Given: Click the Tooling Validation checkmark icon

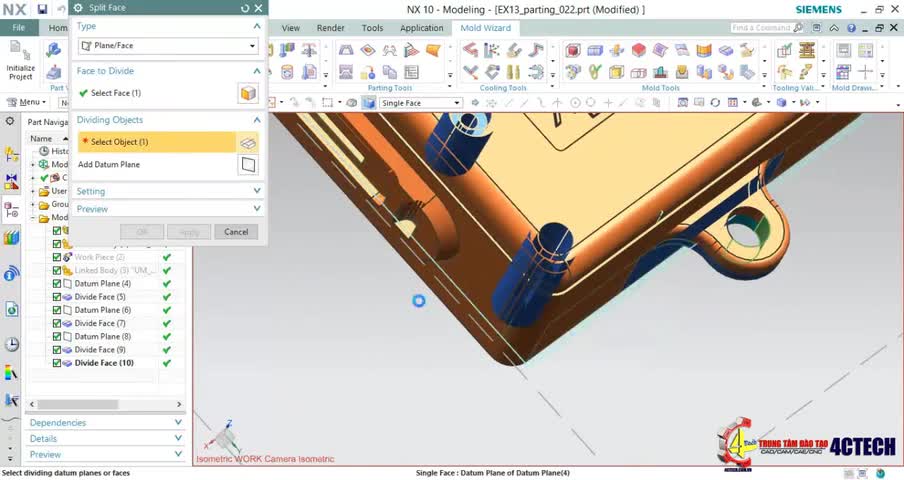Looking at the screenshot, I should 784,51.
